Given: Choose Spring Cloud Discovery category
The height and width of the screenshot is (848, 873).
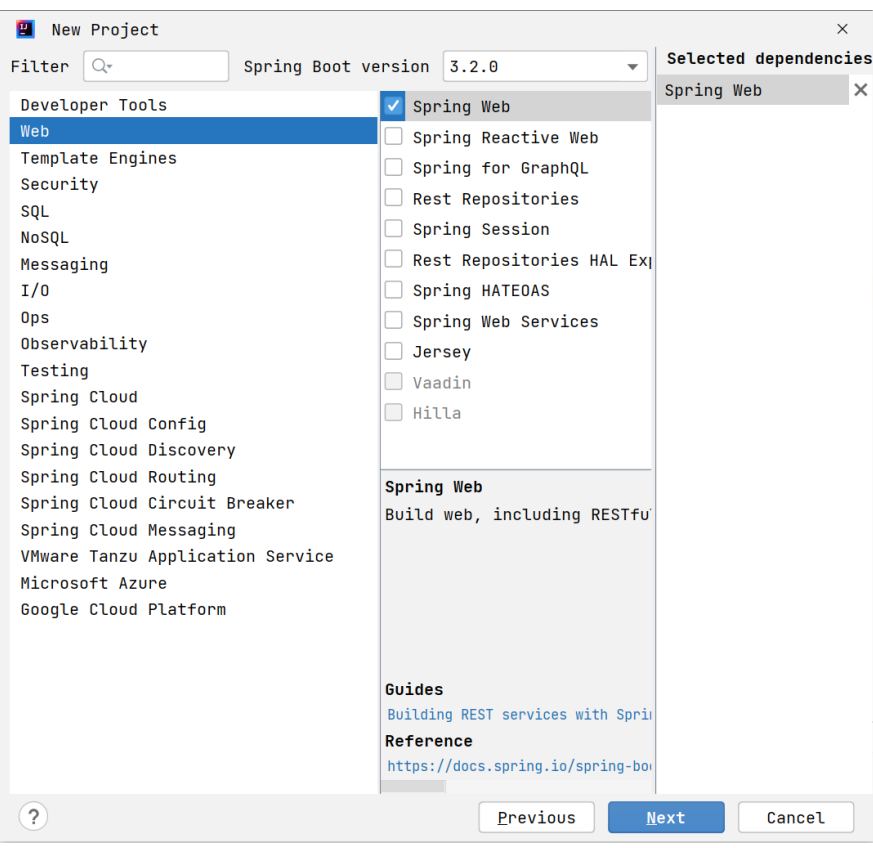Looking at the screenshot, I should pyautogui.click(x=193, y=450).
